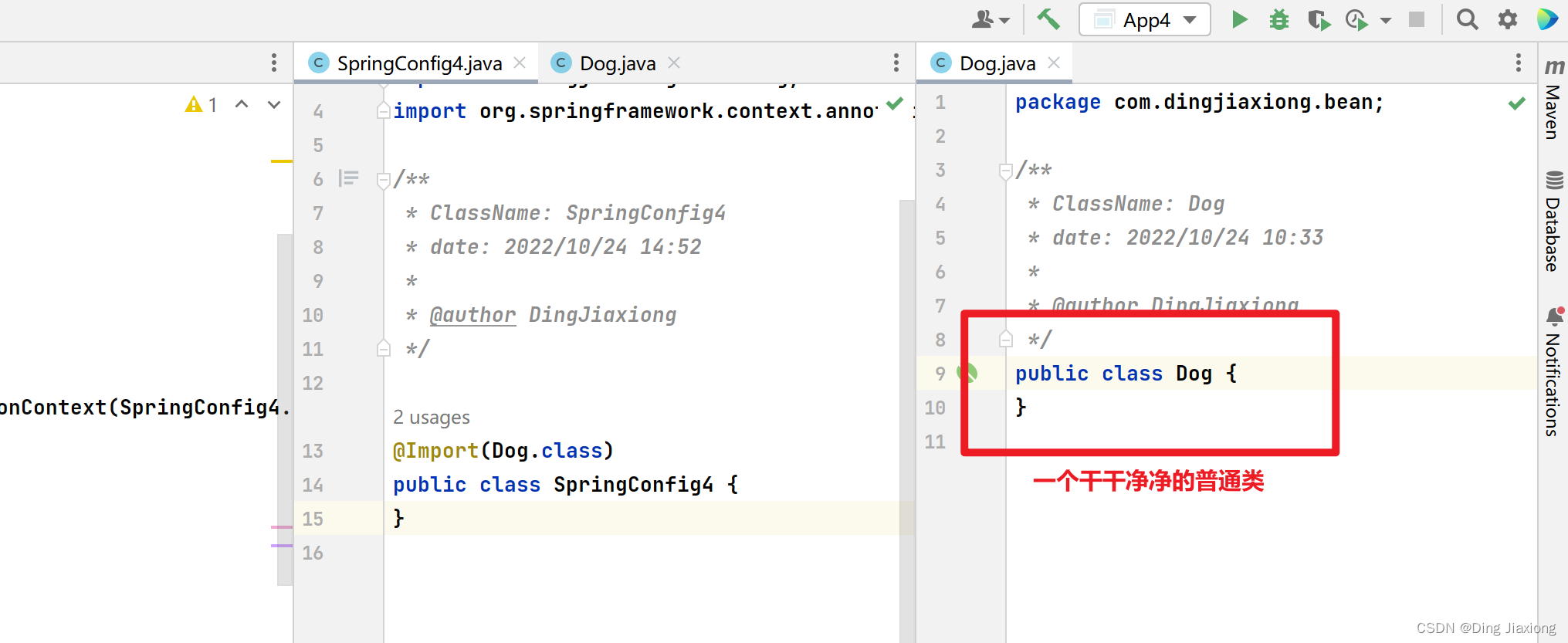Click the "onContext(SpringConfig4." code in left pane

click(x=145, y=408)
